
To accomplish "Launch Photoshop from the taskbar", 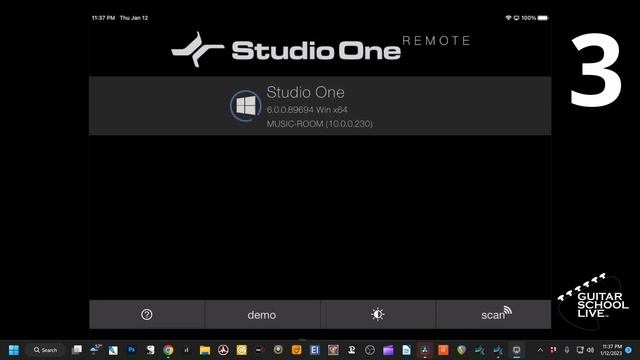I will 131,350.
